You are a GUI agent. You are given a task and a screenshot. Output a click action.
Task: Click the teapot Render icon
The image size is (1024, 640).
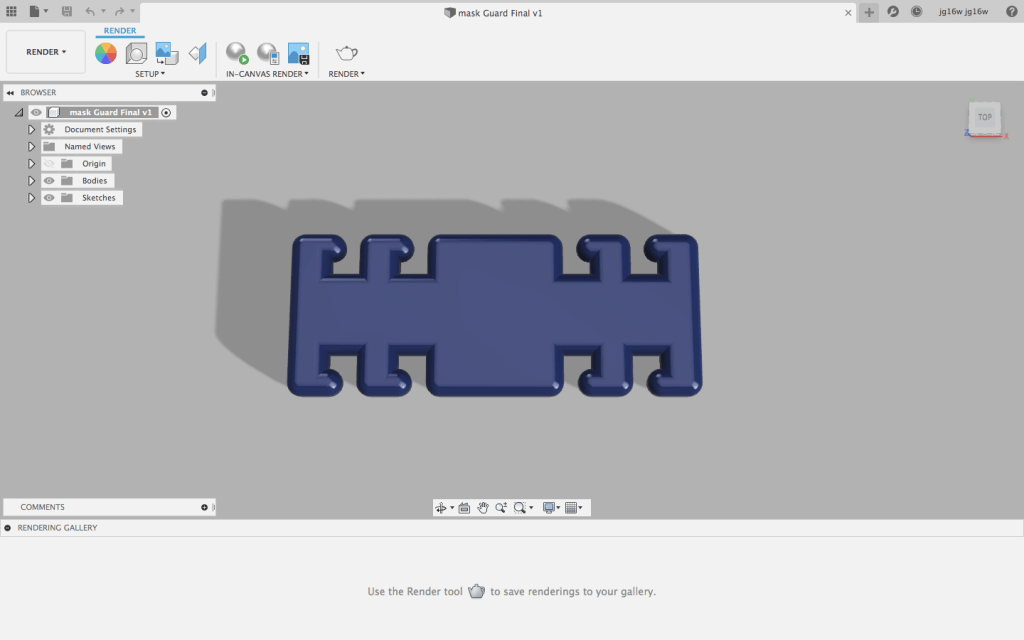[346, 53]
